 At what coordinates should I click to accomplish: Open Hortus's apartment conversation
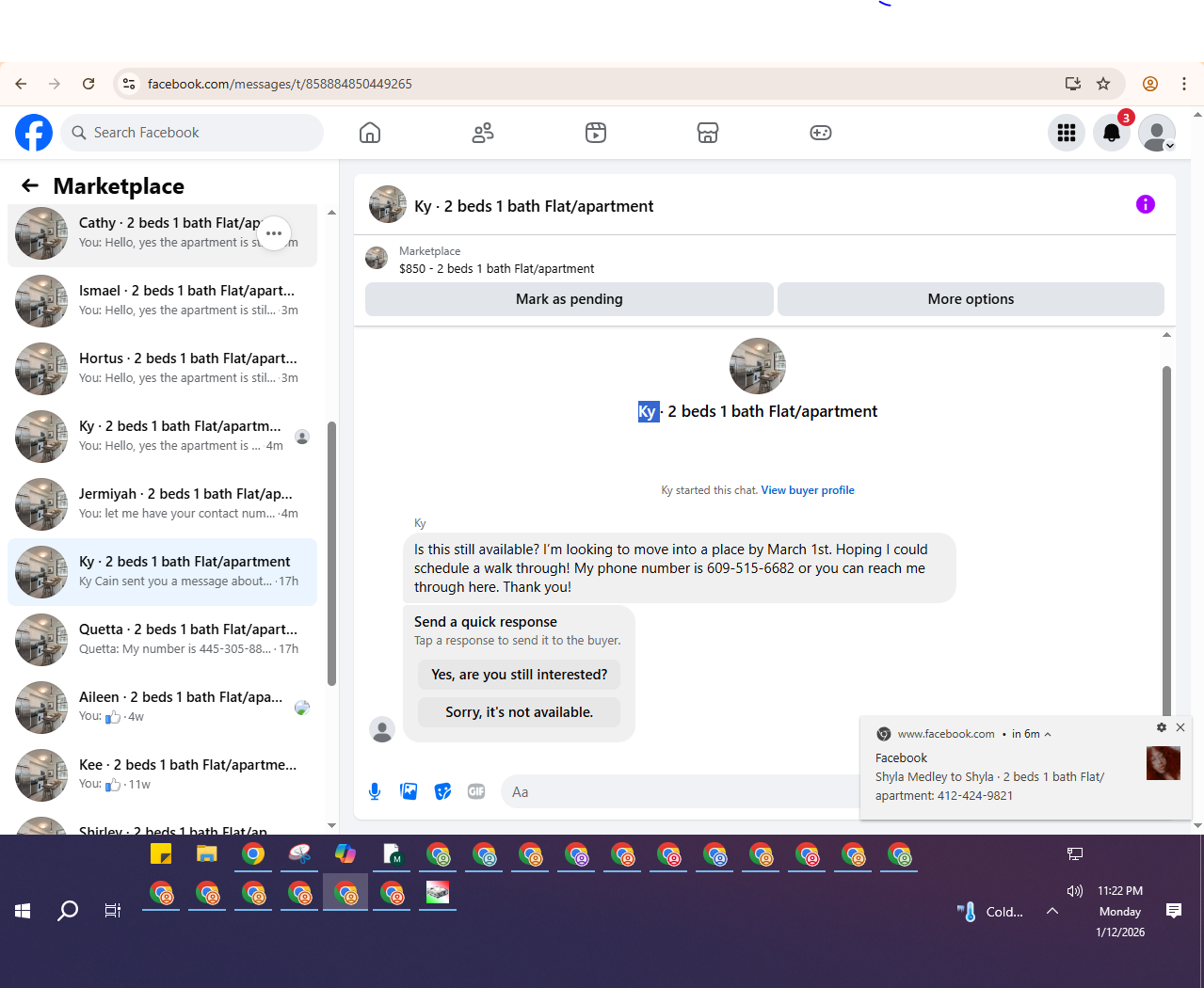tap(162, 368)
